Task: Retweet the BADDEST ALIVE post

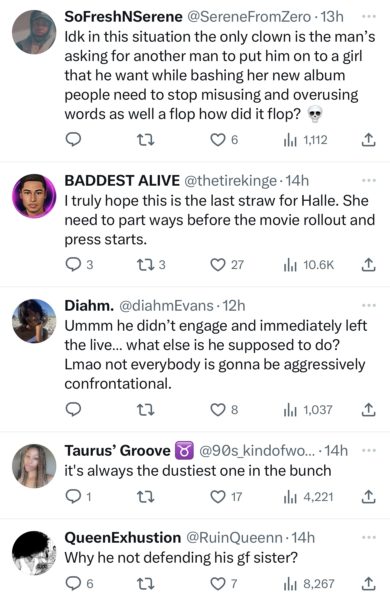Action: click(151, 264)
